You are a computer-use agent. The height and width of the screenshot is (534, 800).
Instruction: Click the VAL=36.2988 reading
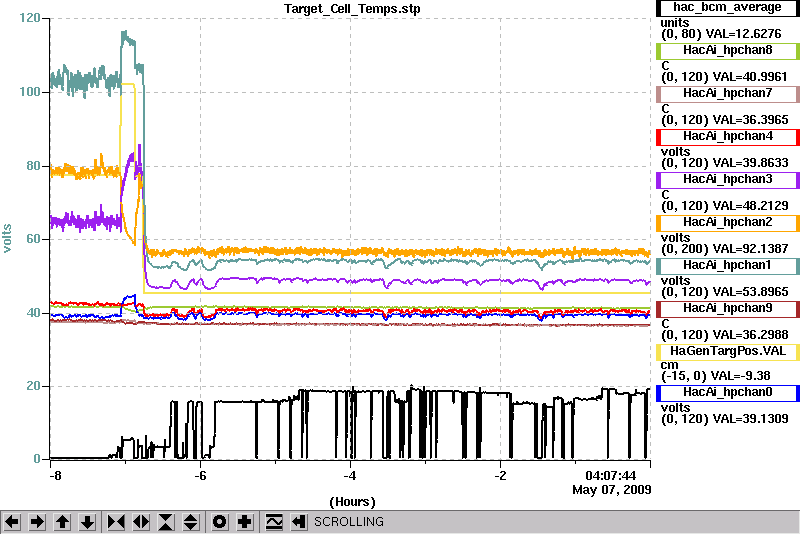tap(751, 335)
